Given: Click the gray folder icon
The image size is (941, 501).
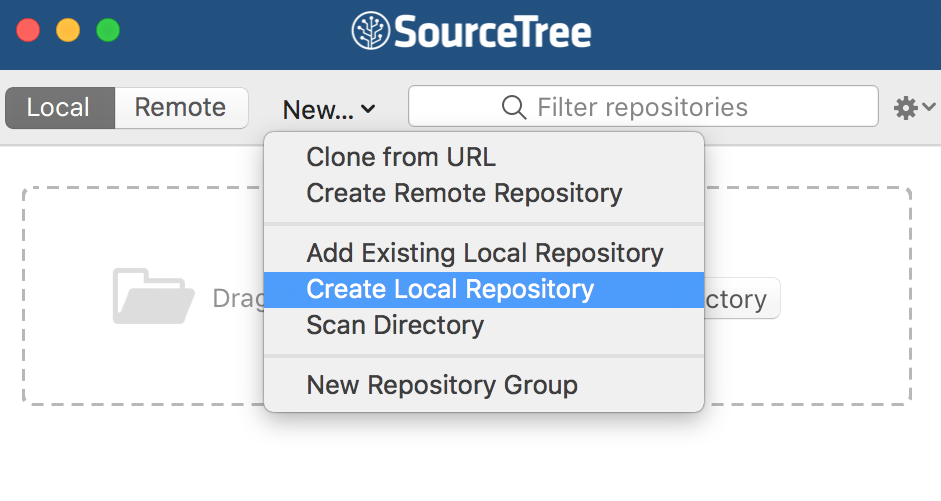Looking at the screenshot, I should [153, 296].
